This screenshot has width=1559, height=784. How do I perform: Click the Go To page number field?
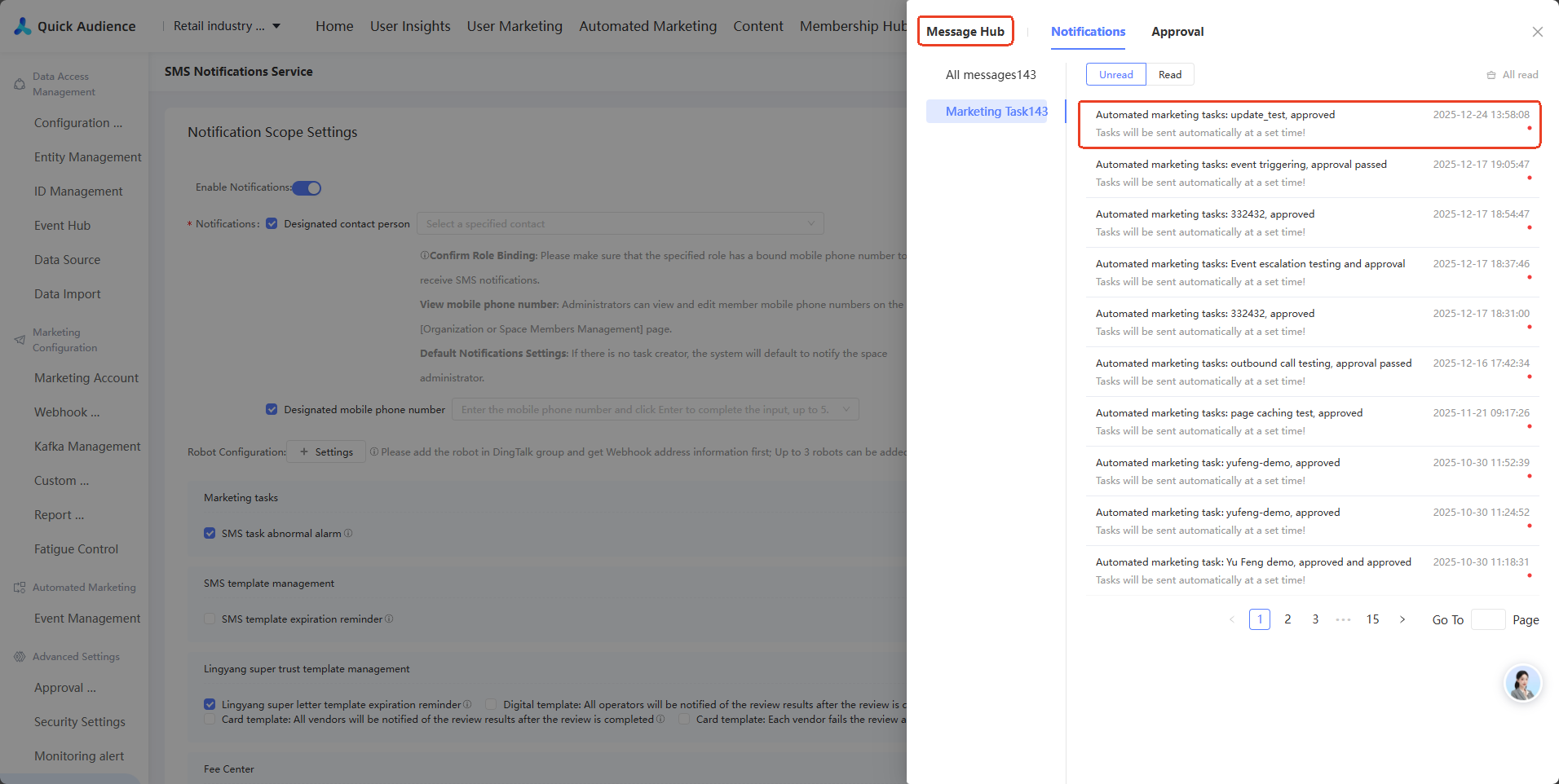click(1488, 619)
